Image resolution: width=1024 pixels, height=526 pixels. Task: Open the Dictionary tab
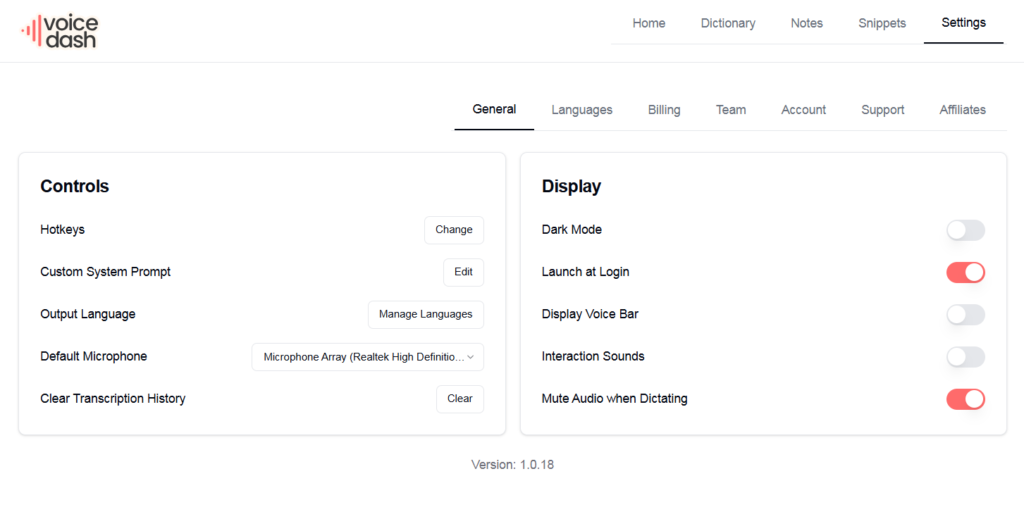pyautogui.click(x=728, y=23)
